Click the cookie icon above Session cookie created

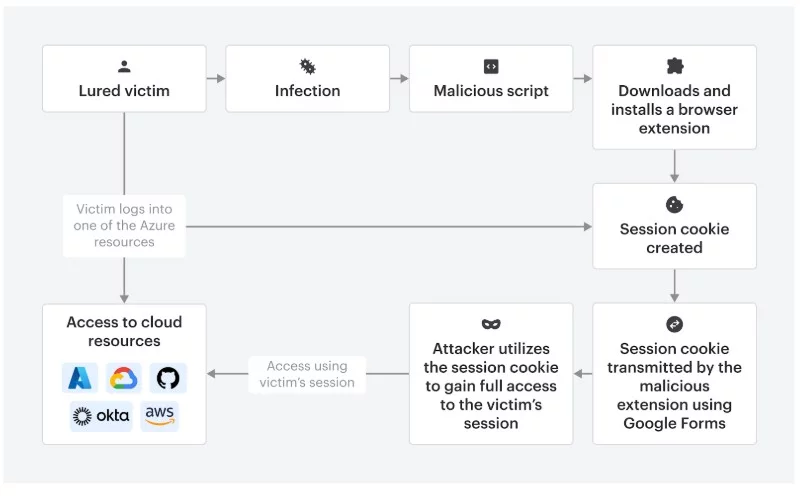675,204
